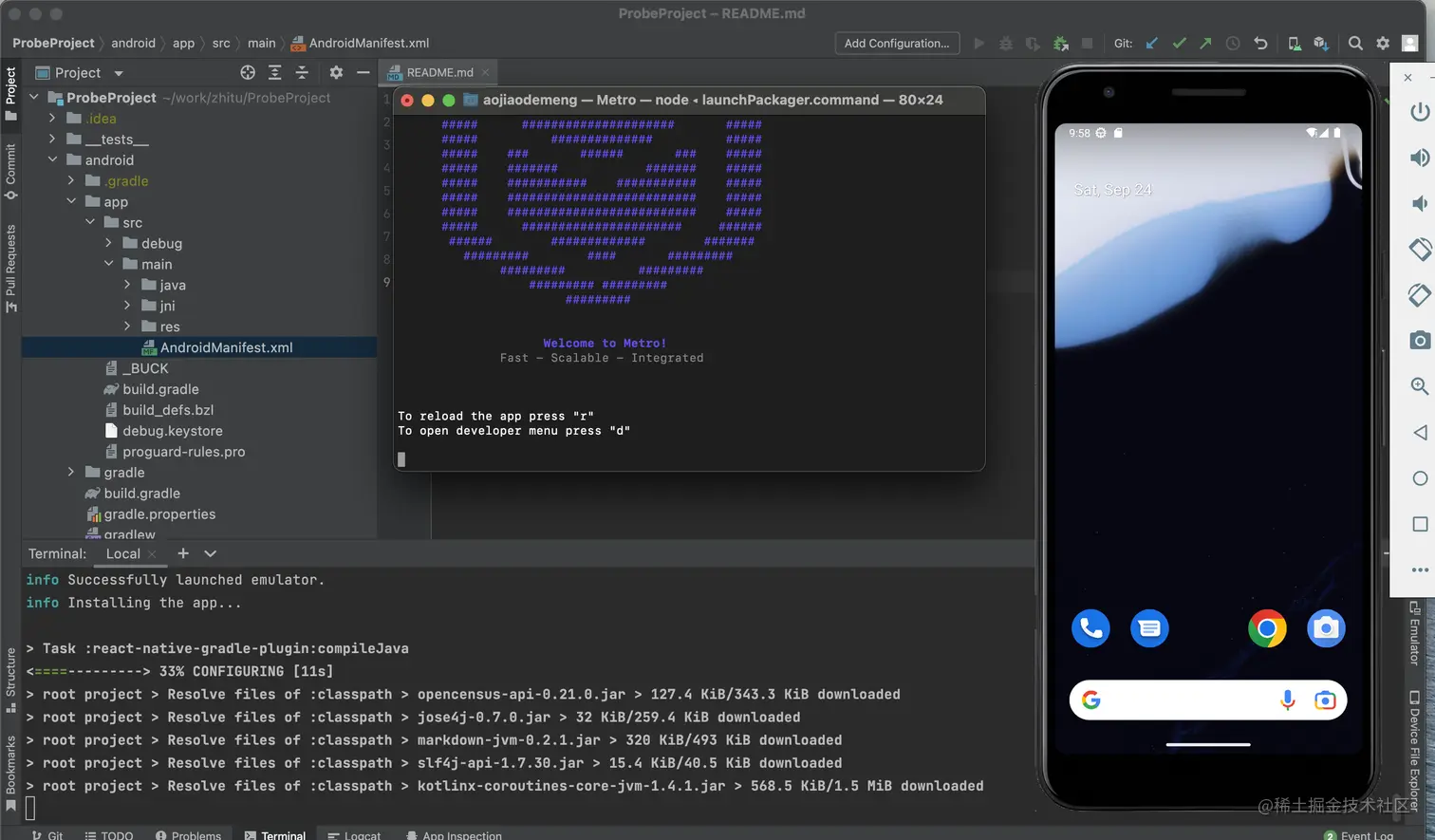The height and width of the screenshot is (840, 1435).
Task: Activate the emulator zoom tool
Action: 1420,386
